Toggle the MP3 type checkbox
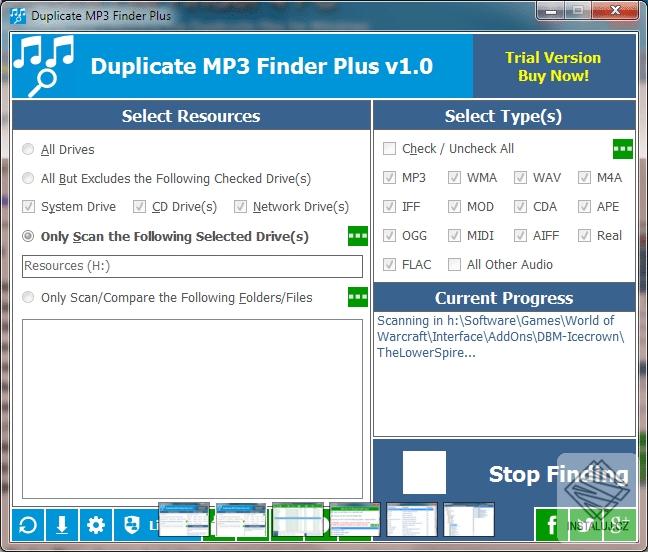Viewport: 648px width, 553px height. coord(389,177)
